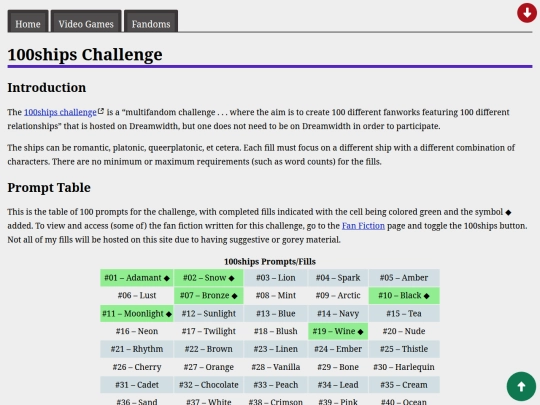The height and width of the screenshot is (405, 540).
Task: Open the Video Games tab
Action: point(86,21)
